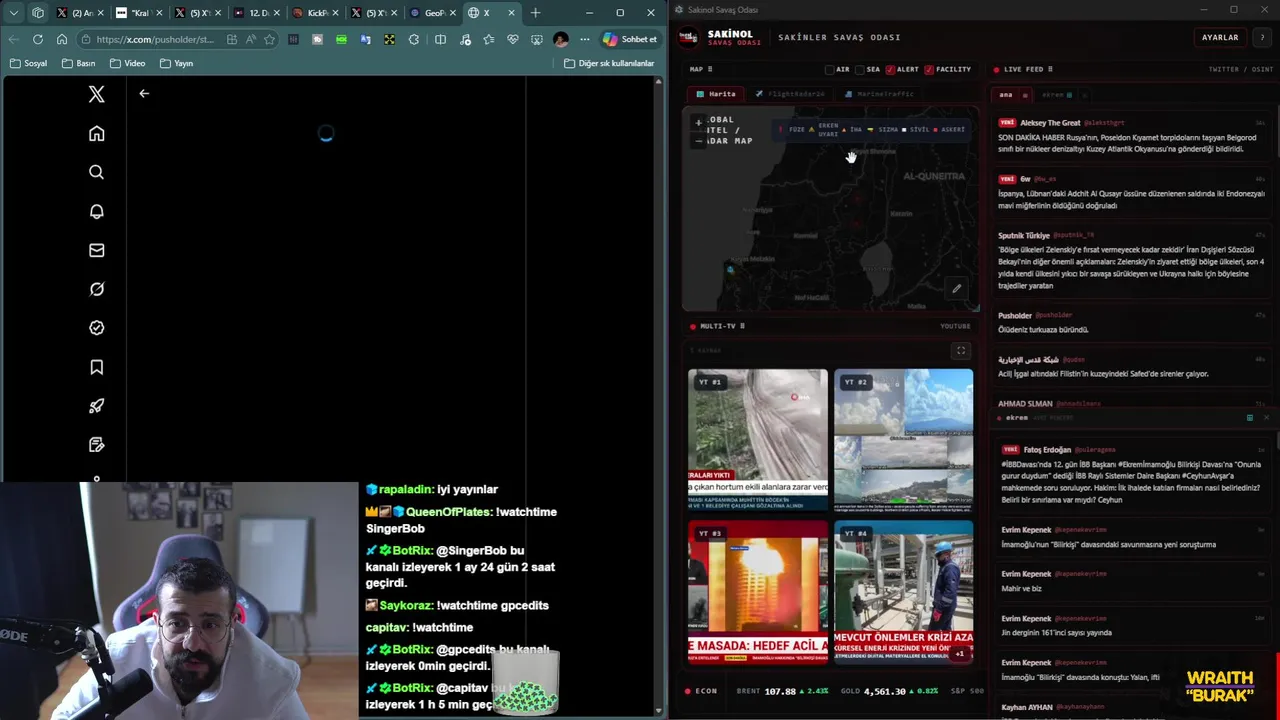Click LIVE FEED panel grip menu
The width and height of the screenshot is (1280, 720).
1050,69
